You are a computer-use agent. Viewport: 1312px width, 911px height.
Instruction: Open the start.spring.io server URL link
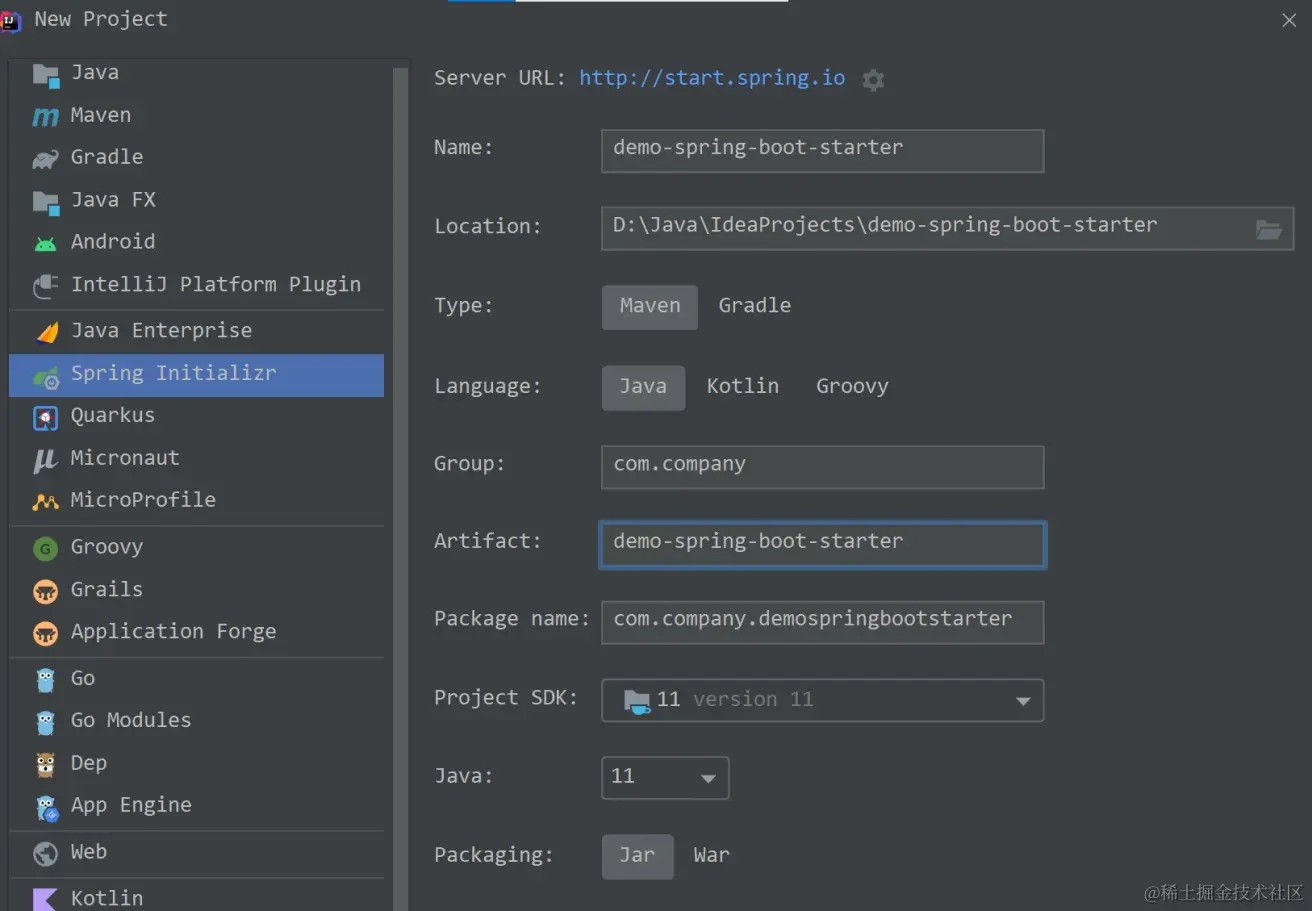(x=712, y=78)
